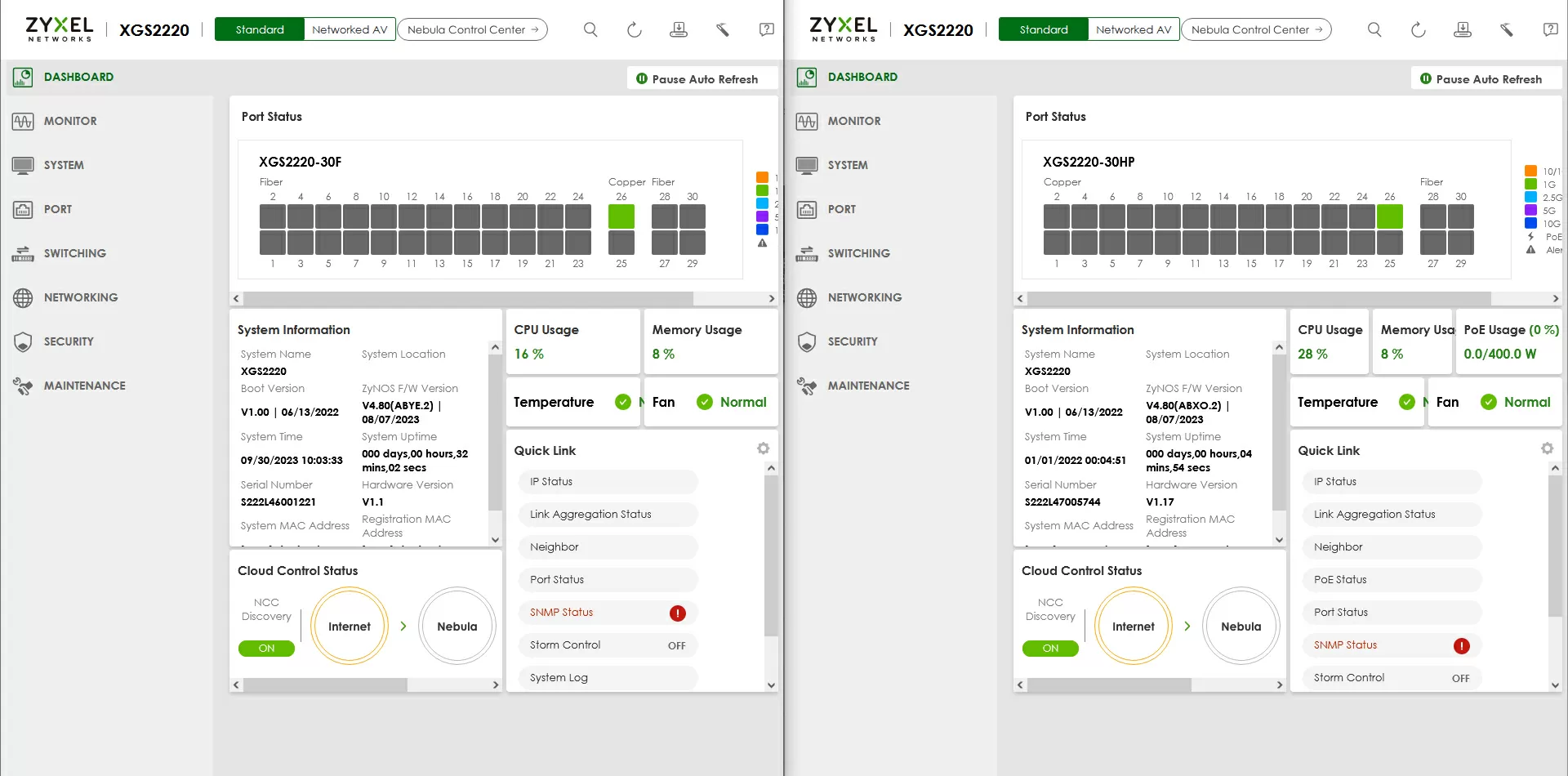Open the help icon in right window header

[x=1551, y=29]
